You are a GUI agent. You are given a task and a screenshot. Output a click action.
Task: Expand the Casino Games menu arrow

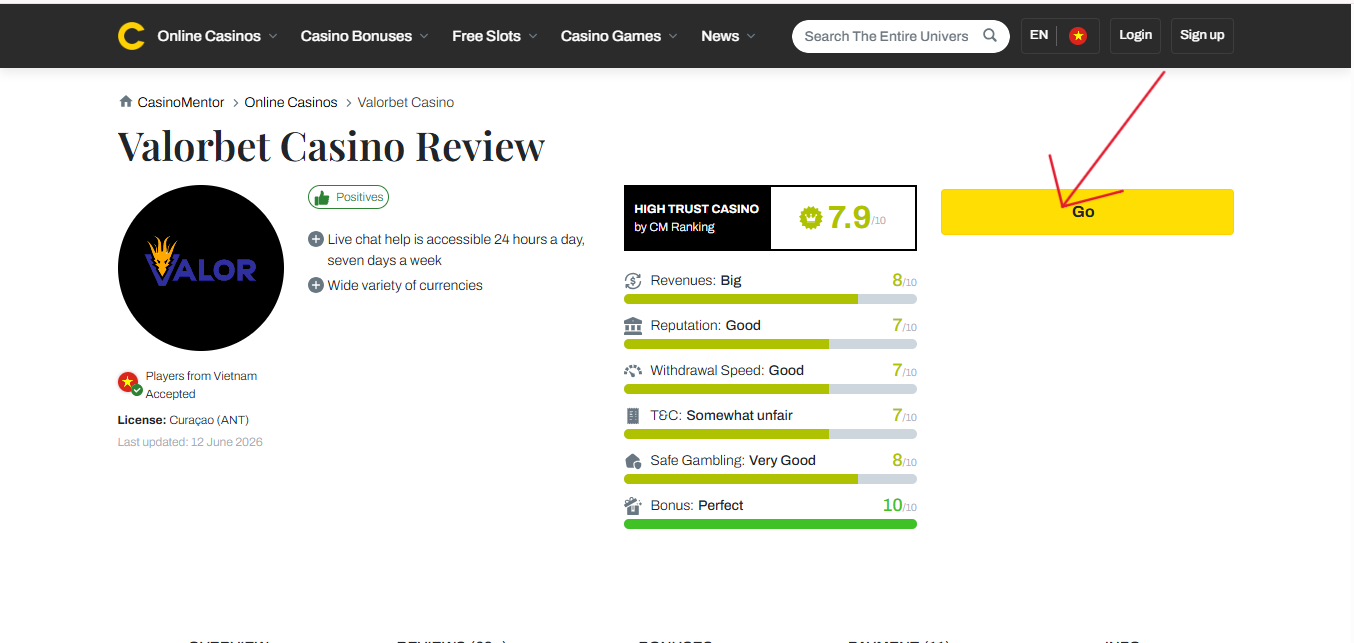673,36
